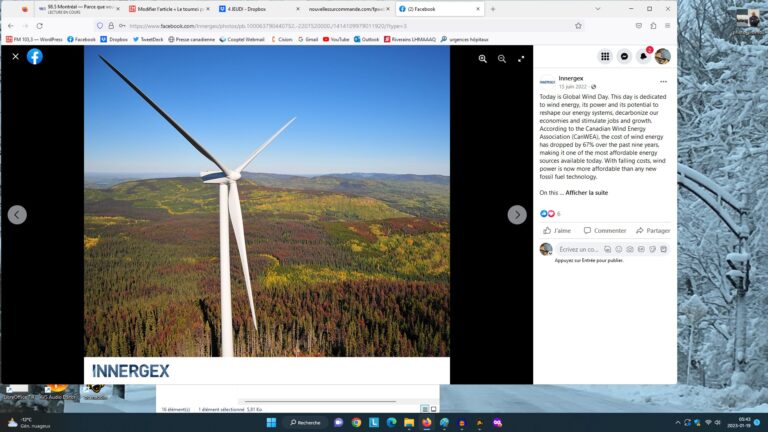
Task: Close the Facebook photo viewer
Action: coord(15,57)
